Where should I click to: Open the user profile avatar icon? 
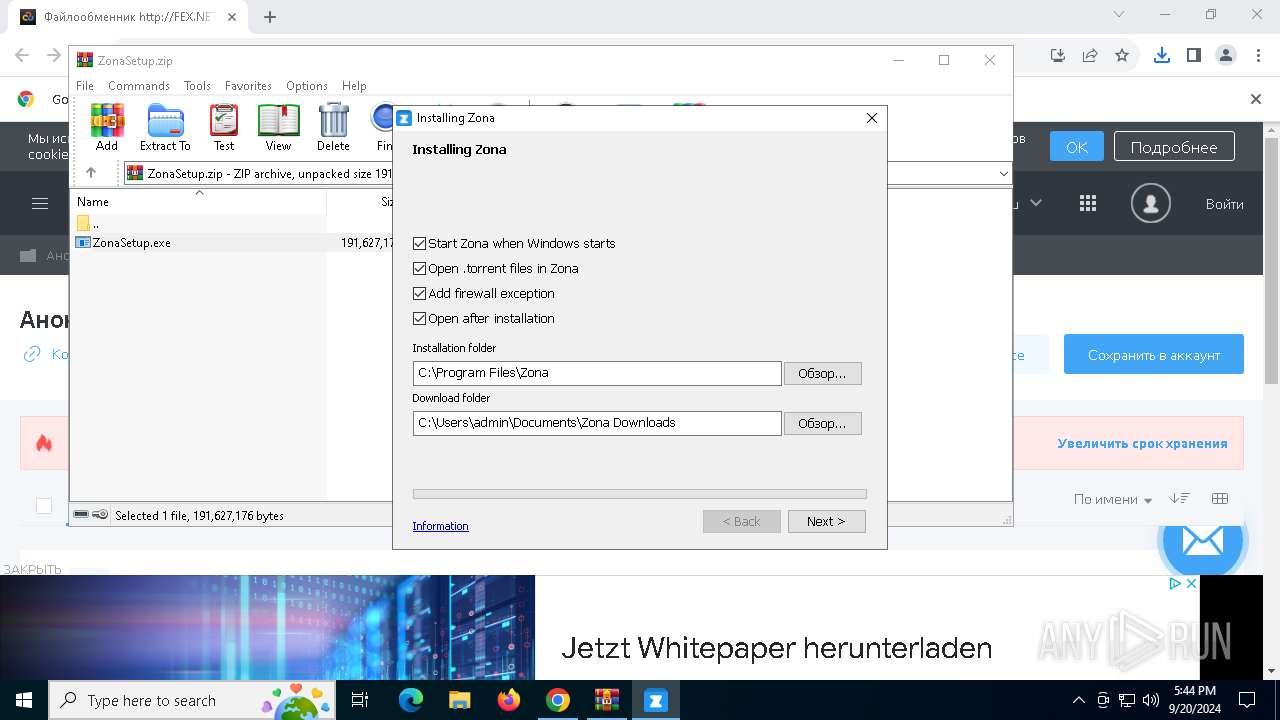coord(1151,204)
